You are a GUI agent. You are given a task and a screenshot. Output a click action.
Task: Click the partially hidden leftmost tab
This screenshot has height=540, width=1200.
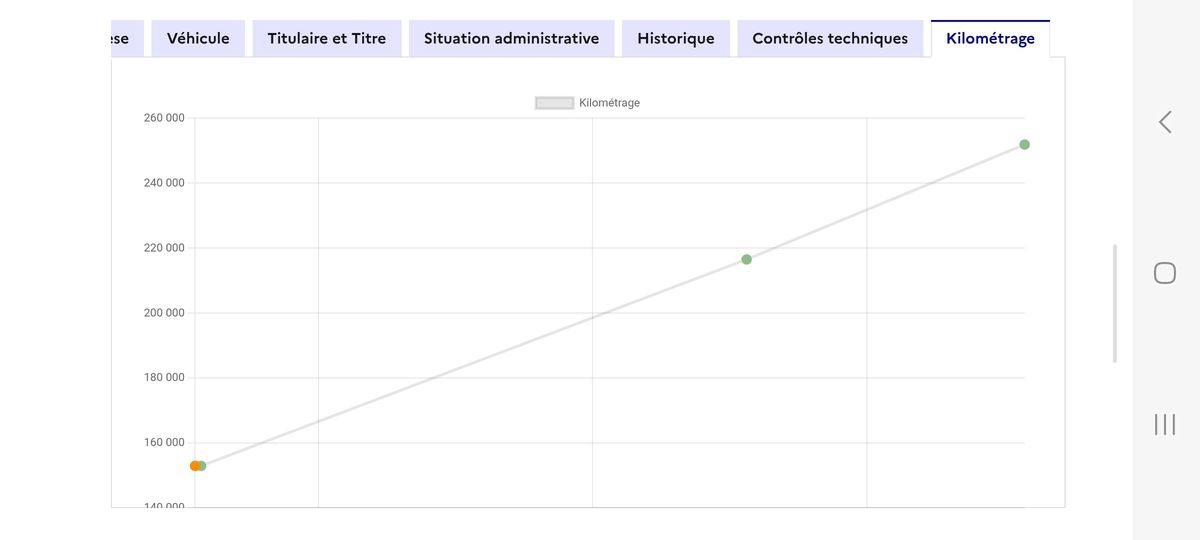click(126, 38)
